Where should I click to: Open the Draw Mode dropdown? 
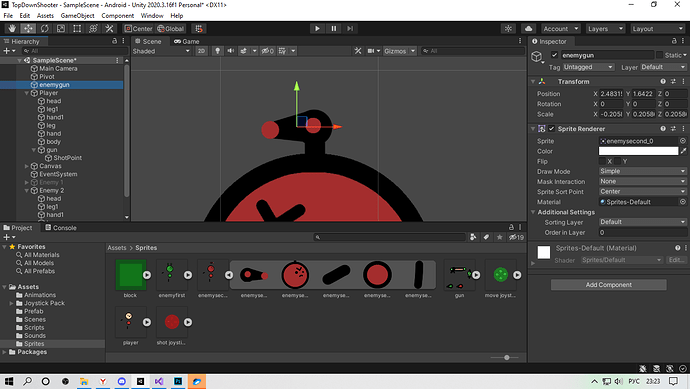coord(642,171)
